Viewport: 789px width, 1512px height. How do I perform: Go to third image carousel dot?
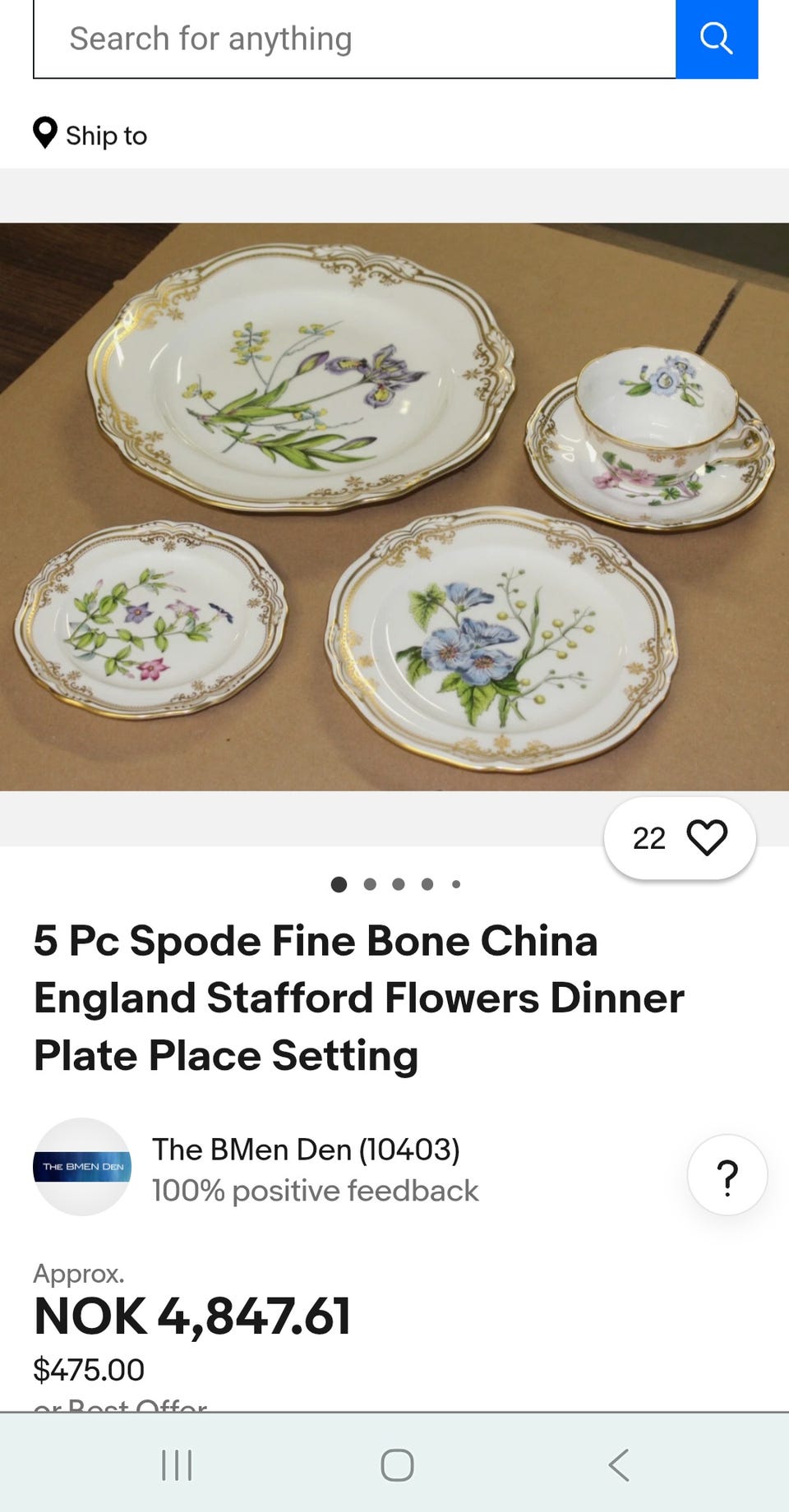click(399, 884)
